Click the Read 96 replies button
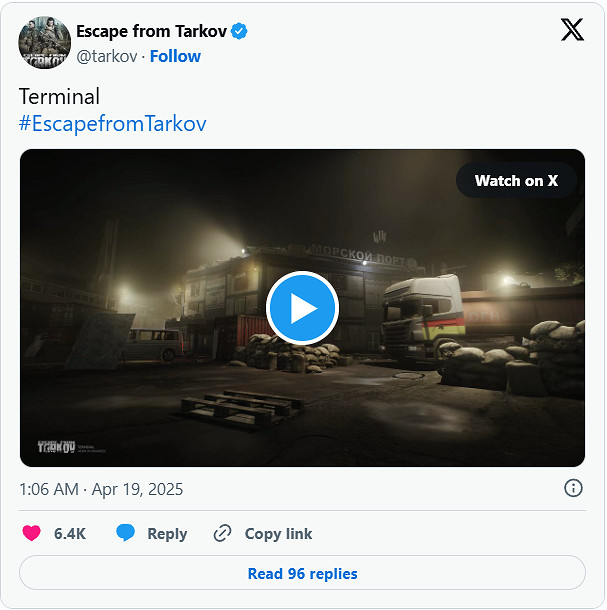Screen dimensions: 607x610 [x=302, y=574]
